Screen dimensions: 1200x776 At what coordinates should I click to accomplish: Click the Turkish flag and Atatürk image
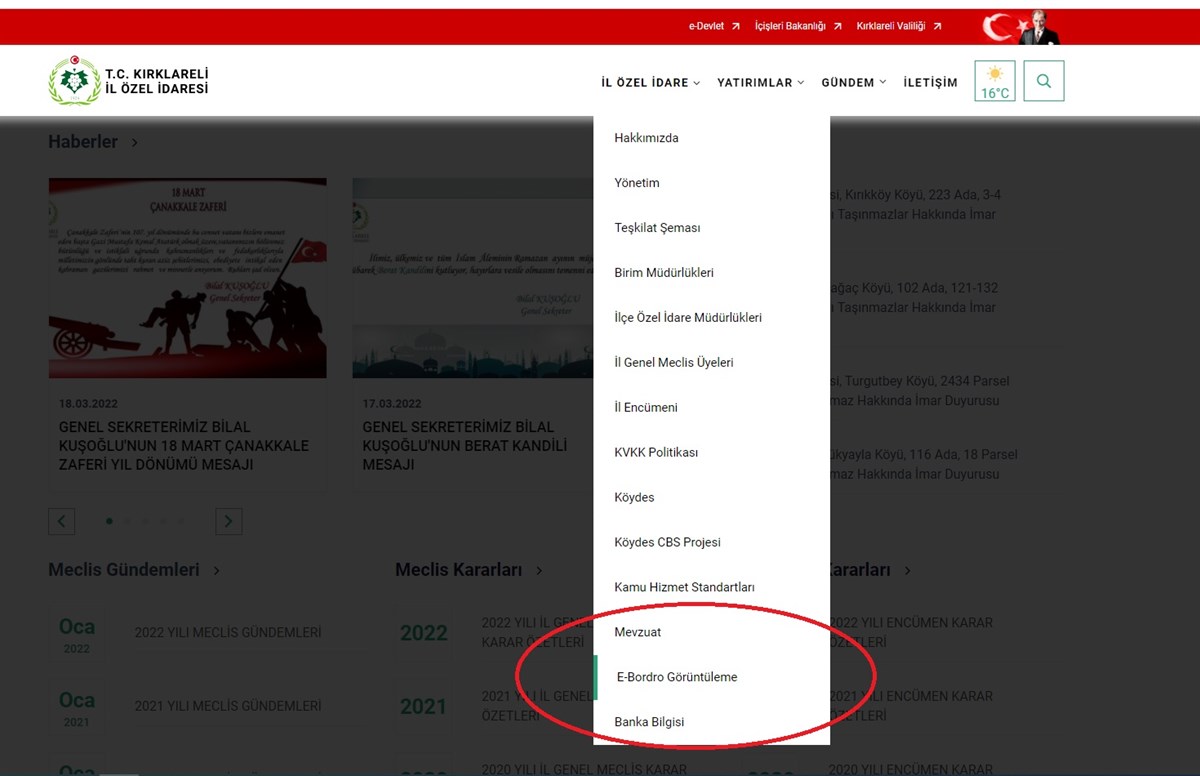[x=1020, y=27]
